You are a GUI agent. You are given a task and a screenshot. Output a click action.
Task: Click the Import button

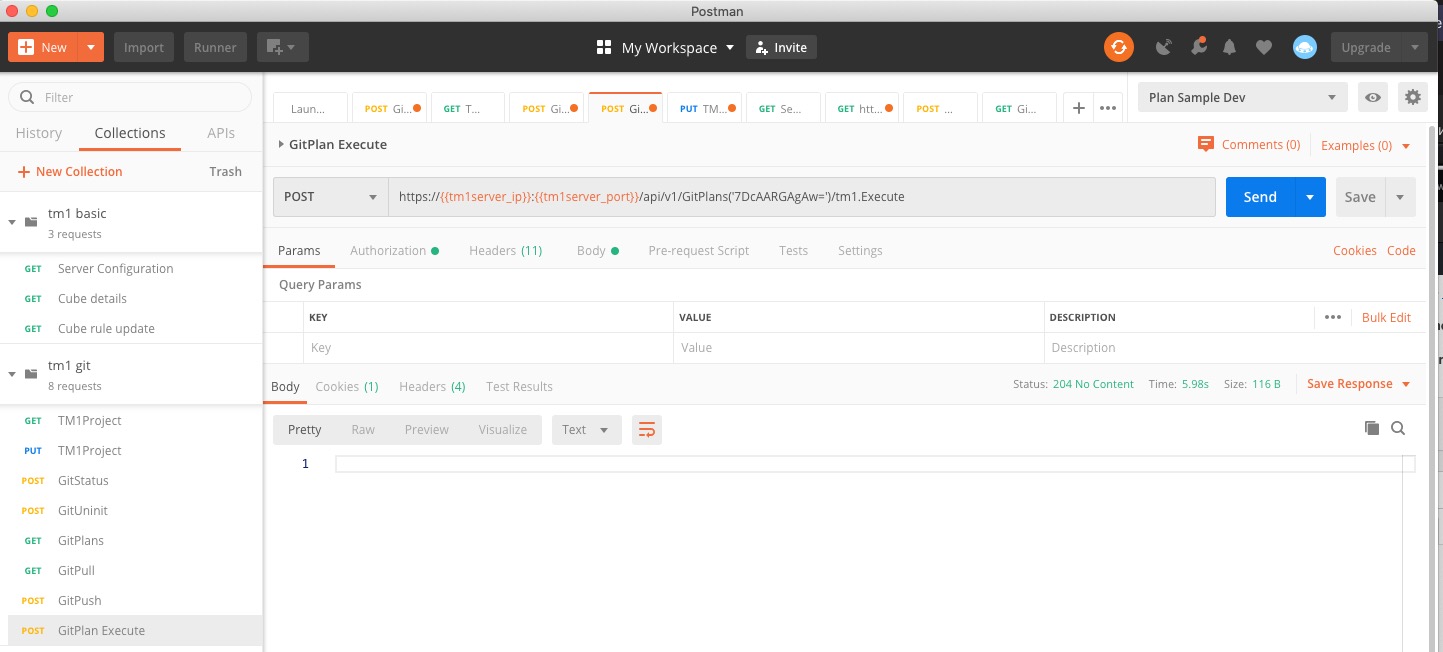pyautogui.click(x=144, y=47)
